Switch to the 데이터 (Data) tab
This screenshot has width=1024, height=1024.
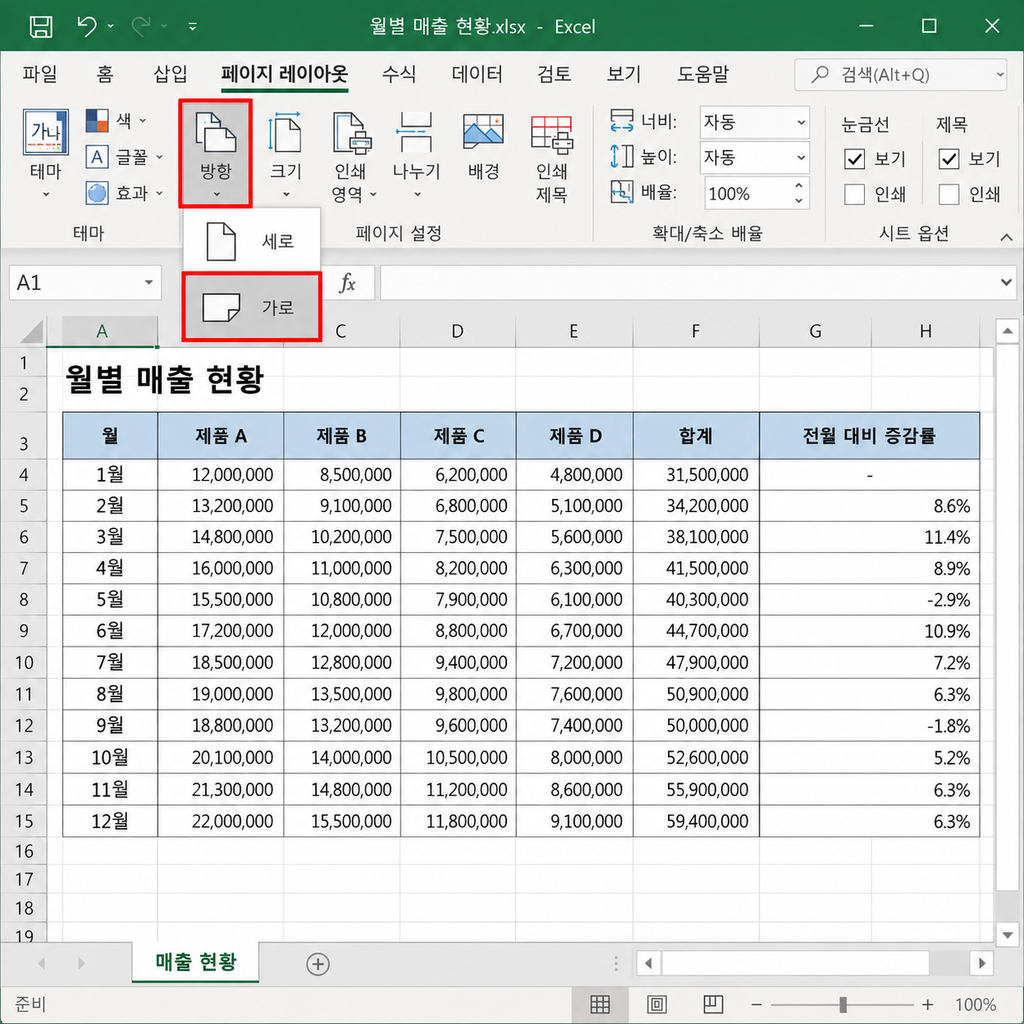pyautogui.click(x=477, y=74)
